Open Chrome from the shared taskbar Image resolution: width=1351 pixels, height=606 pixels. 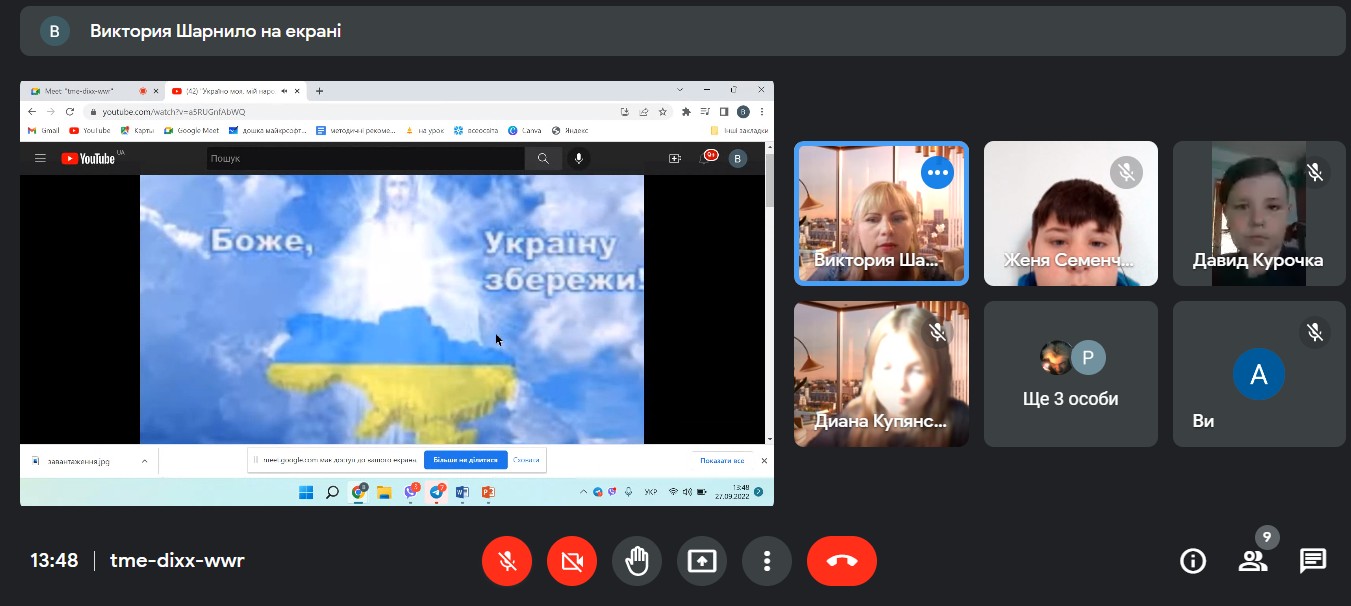[x=358, y=492]
